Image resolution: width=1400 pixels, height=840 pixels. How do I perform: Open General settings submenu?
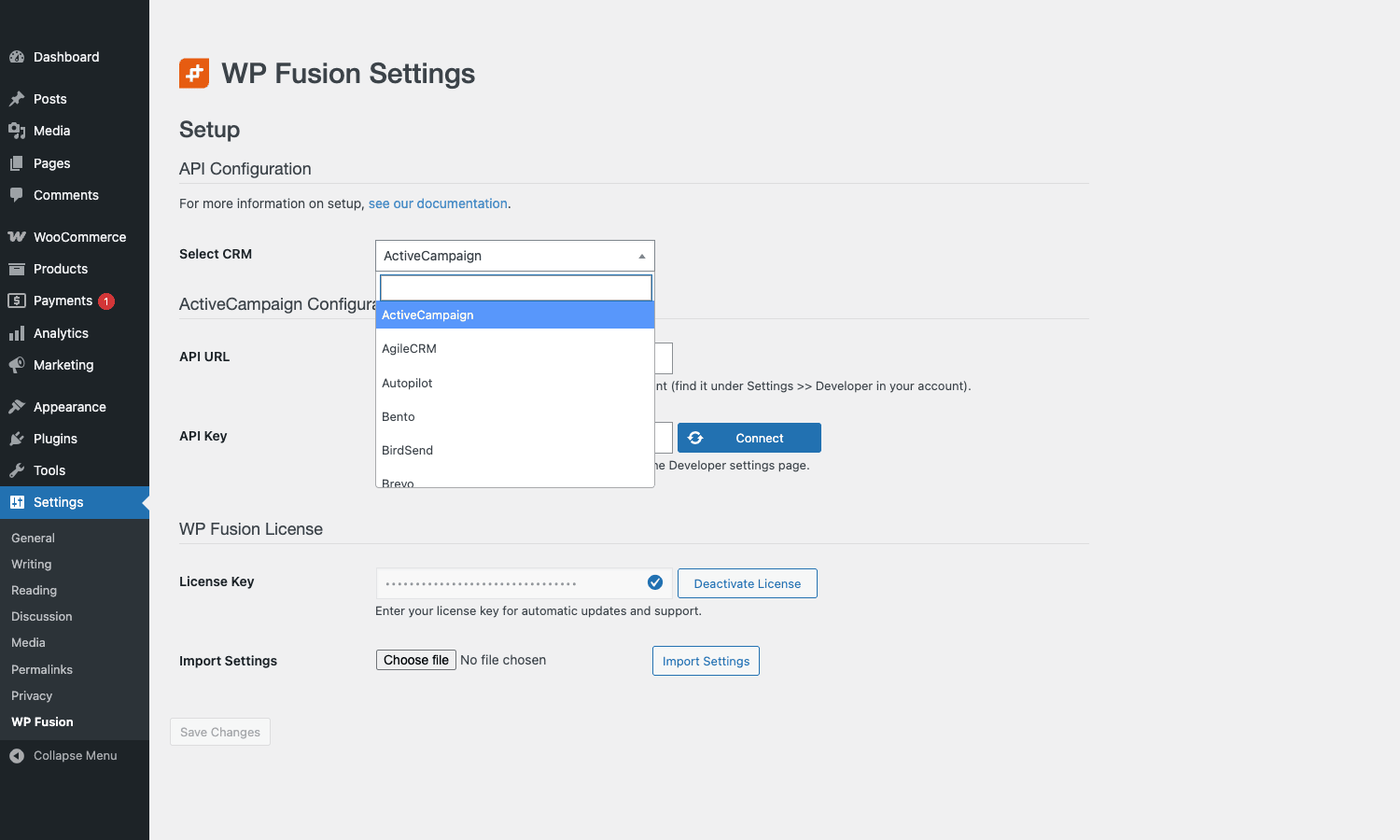[x=33, y=539]
